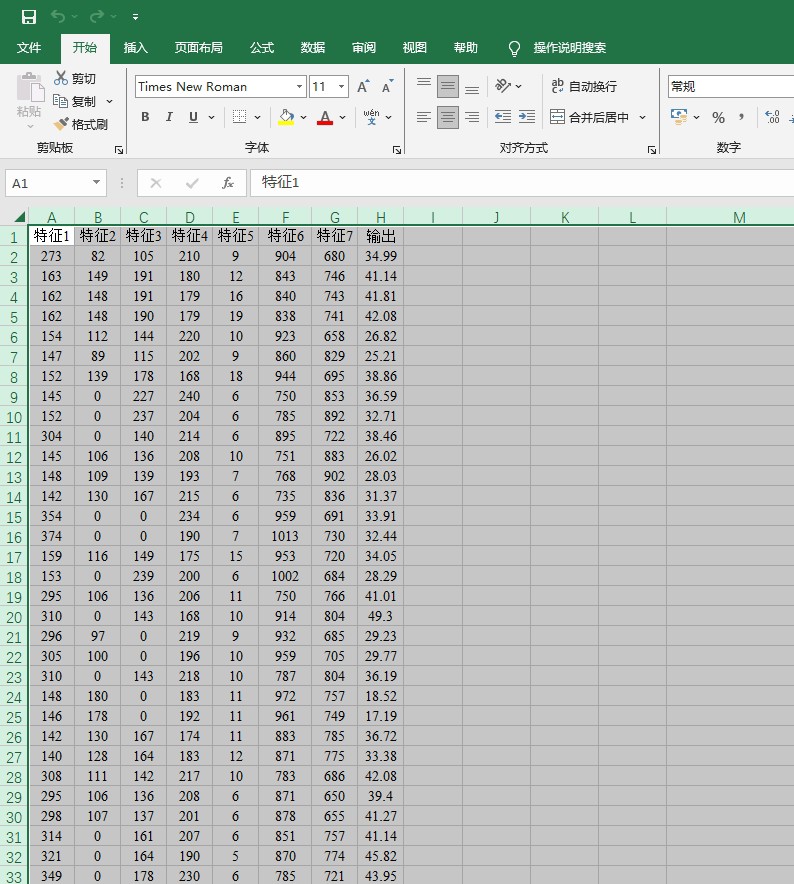Select row 16 header
The image size is (794, 884).
pos(14,537)
